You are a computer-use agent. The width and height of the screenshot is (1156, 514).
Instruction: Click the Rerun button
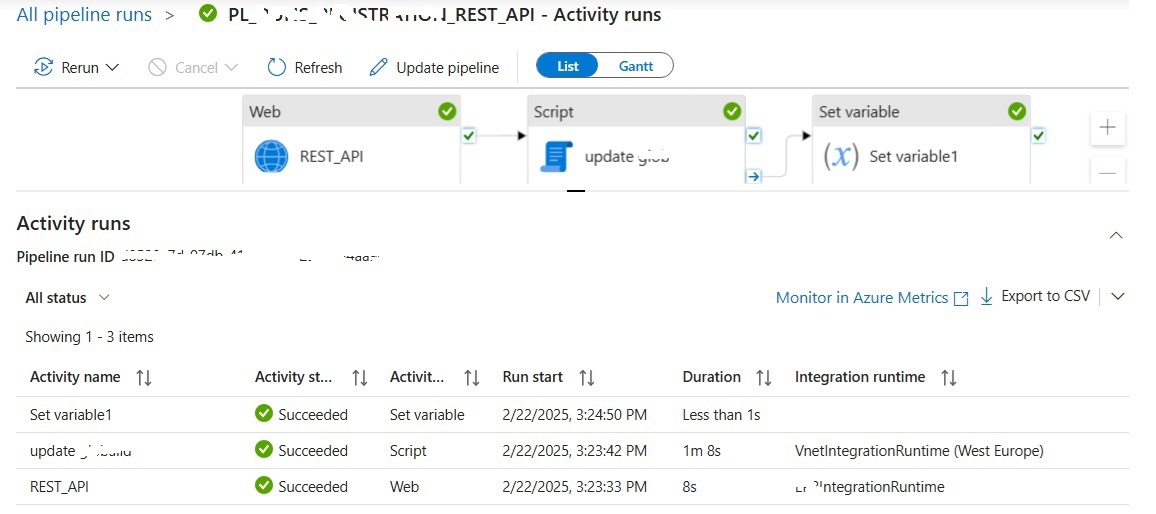[x=77, y=67]
